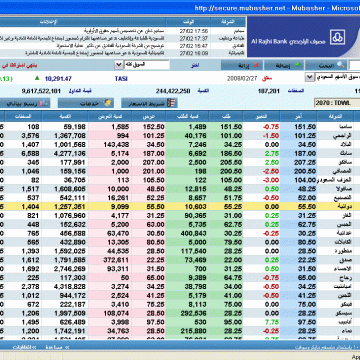The height and width of the screenshot is (360, 360).
Task: Open the 17:56 news headline
Action: pyautogui.click(x=83, y=31)
